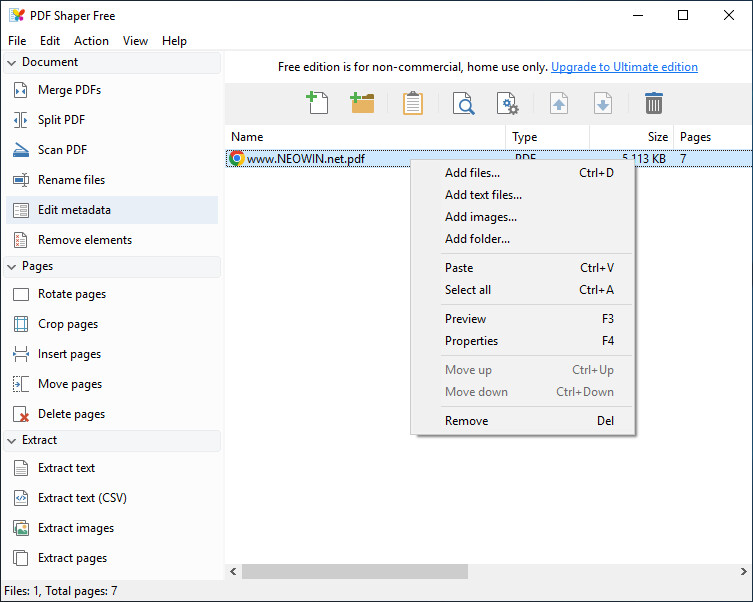Image resolution: width=753 pixels, height=602 pixels.
Task: Click the scrollbar right arrow
Action: click(743, 571)
